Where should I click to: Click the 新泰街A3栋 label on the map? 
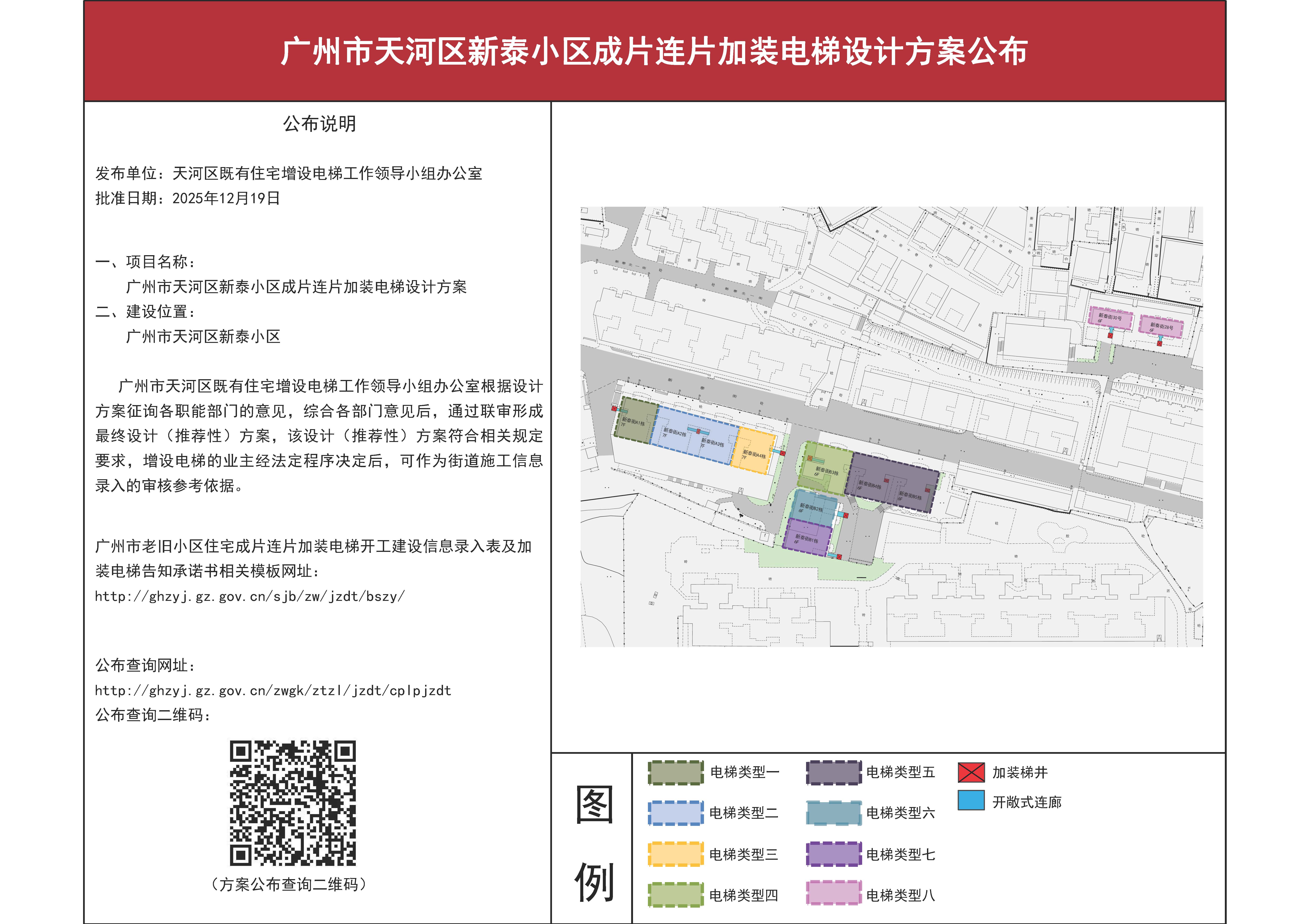713,442
